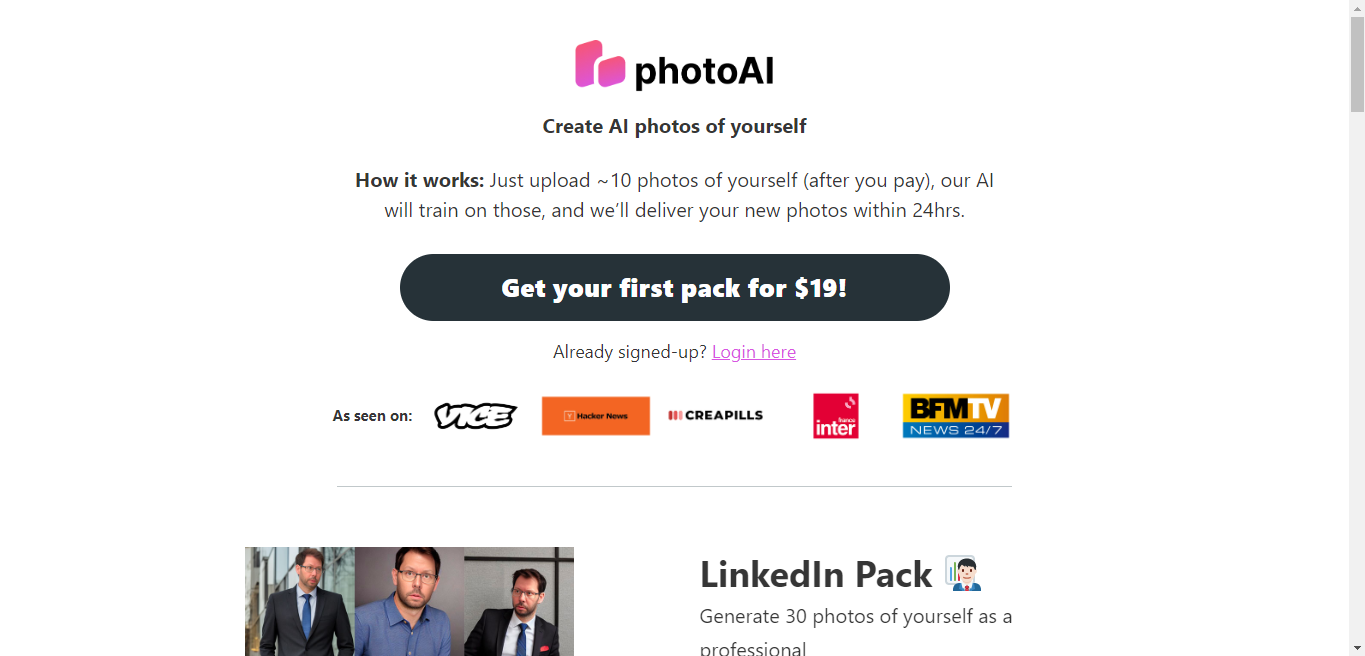Viewport: 1365px width, 656px height.
Task: Click the orange Hacker News logo
Action: 596,416
